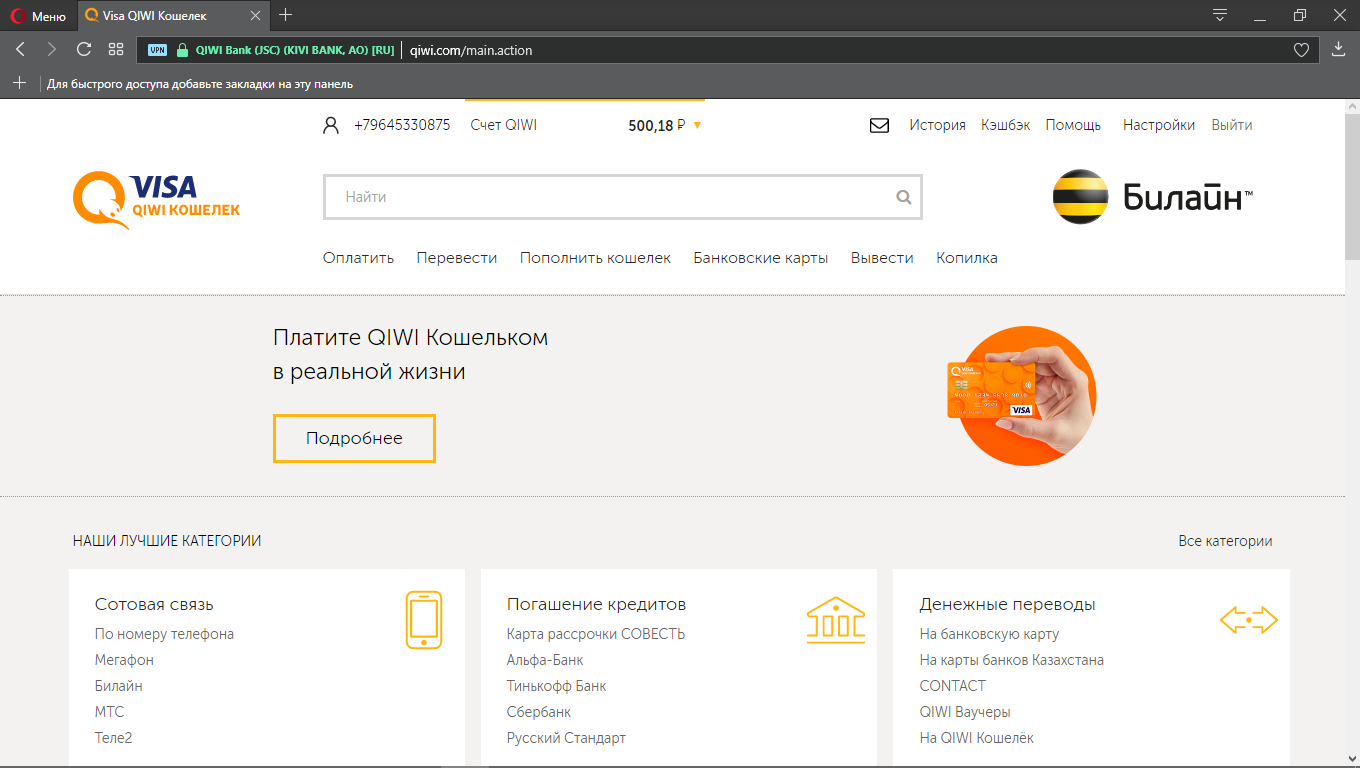Viewport: 1360px width, 768px height.
Task: Open the Opera Menu button
Action: pos(39,16)
